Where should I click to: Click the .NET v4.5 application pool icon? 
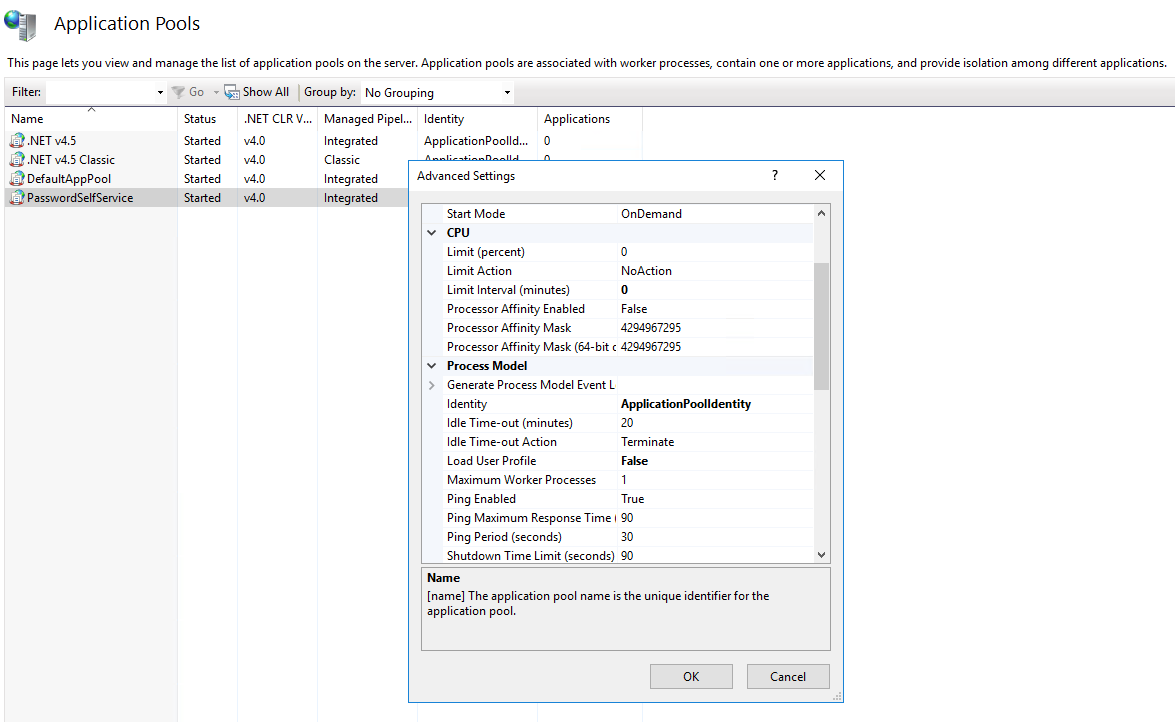17,141
